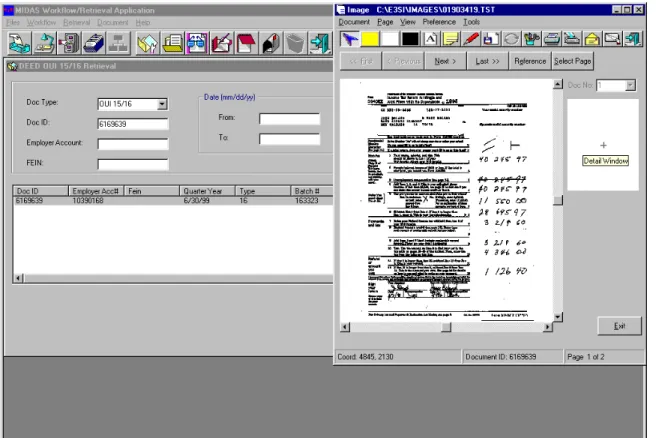
Task: Expand the Doc No dropdown
Action: 630,85
